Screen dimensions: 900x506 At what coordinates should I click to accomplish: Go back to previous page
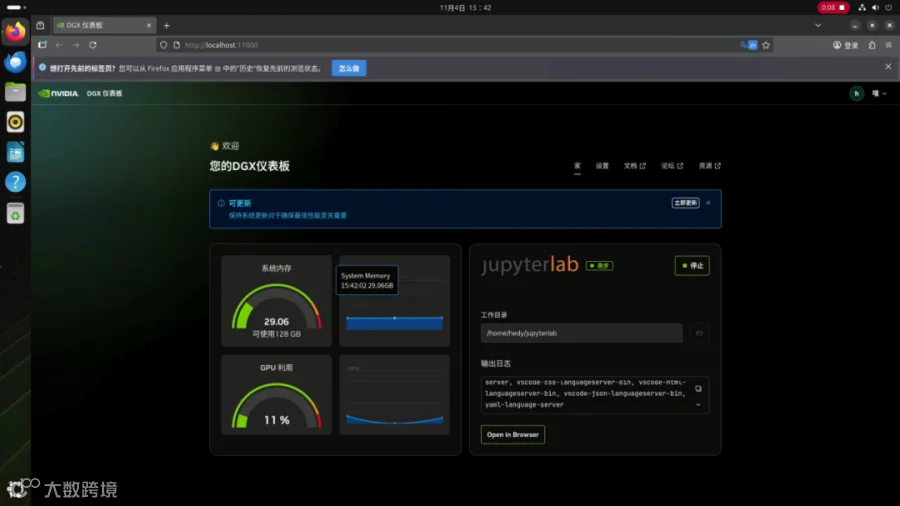(59, 45)
